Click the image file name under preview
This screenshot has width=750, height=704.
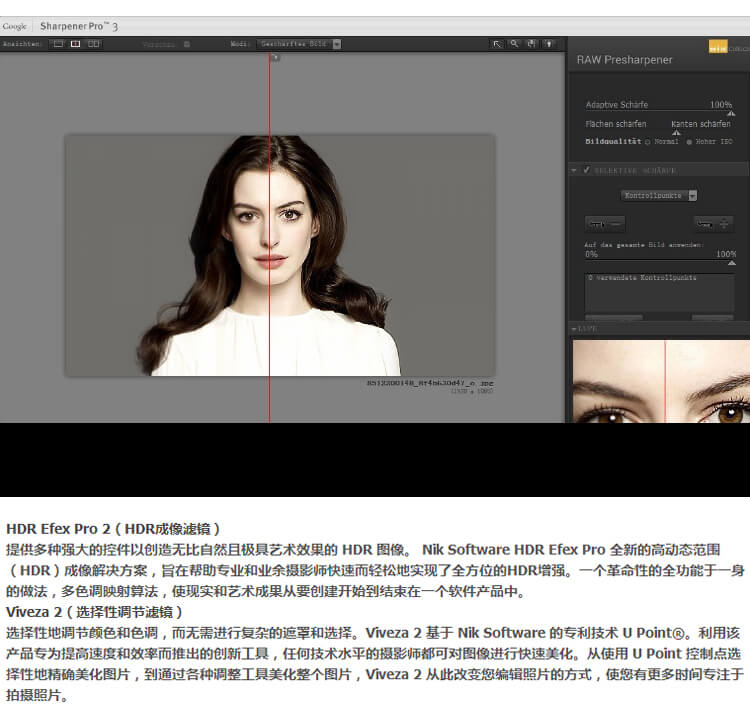pyautogui.click(x=430, y=383)
